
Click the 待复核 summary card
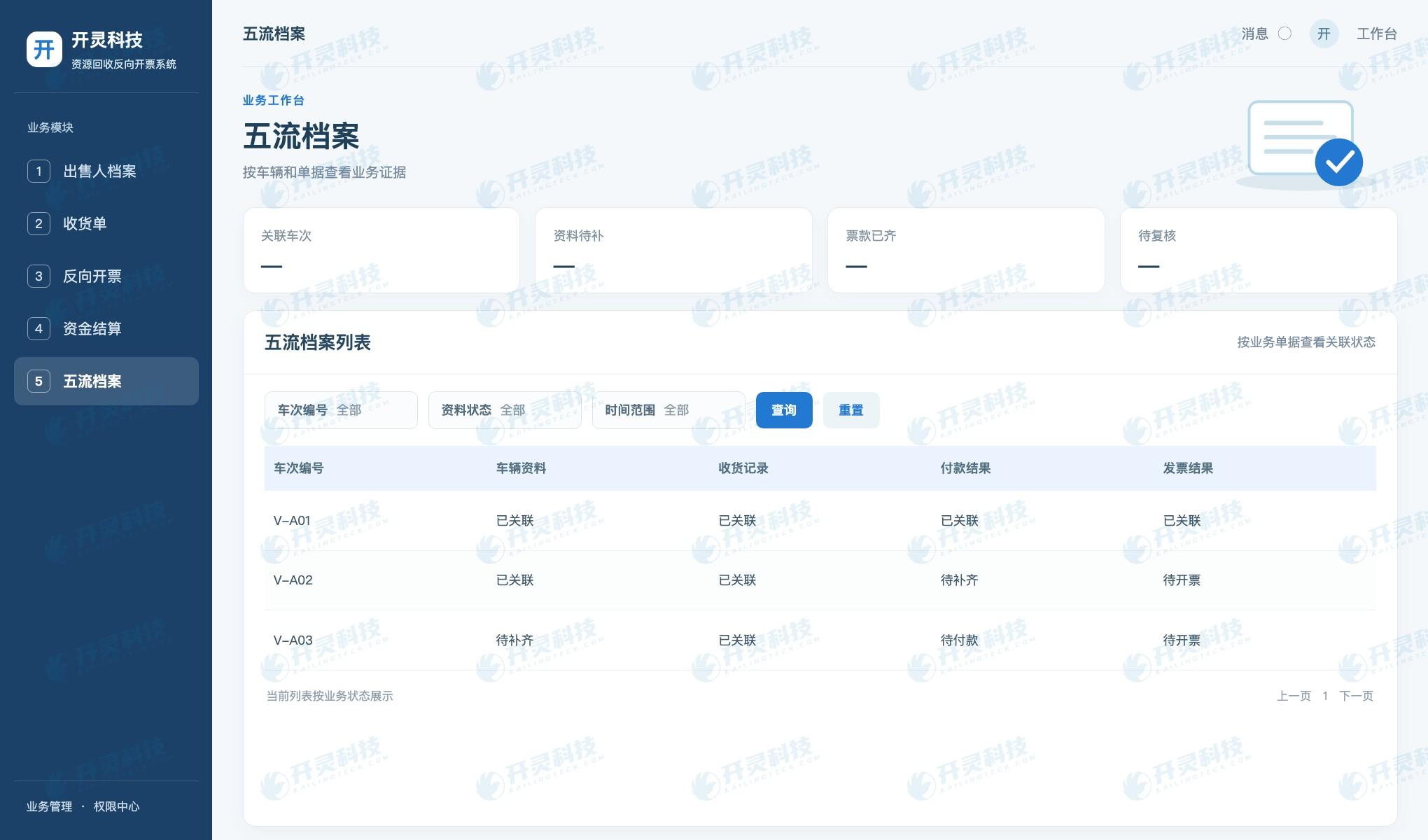tap(1259, 250)
